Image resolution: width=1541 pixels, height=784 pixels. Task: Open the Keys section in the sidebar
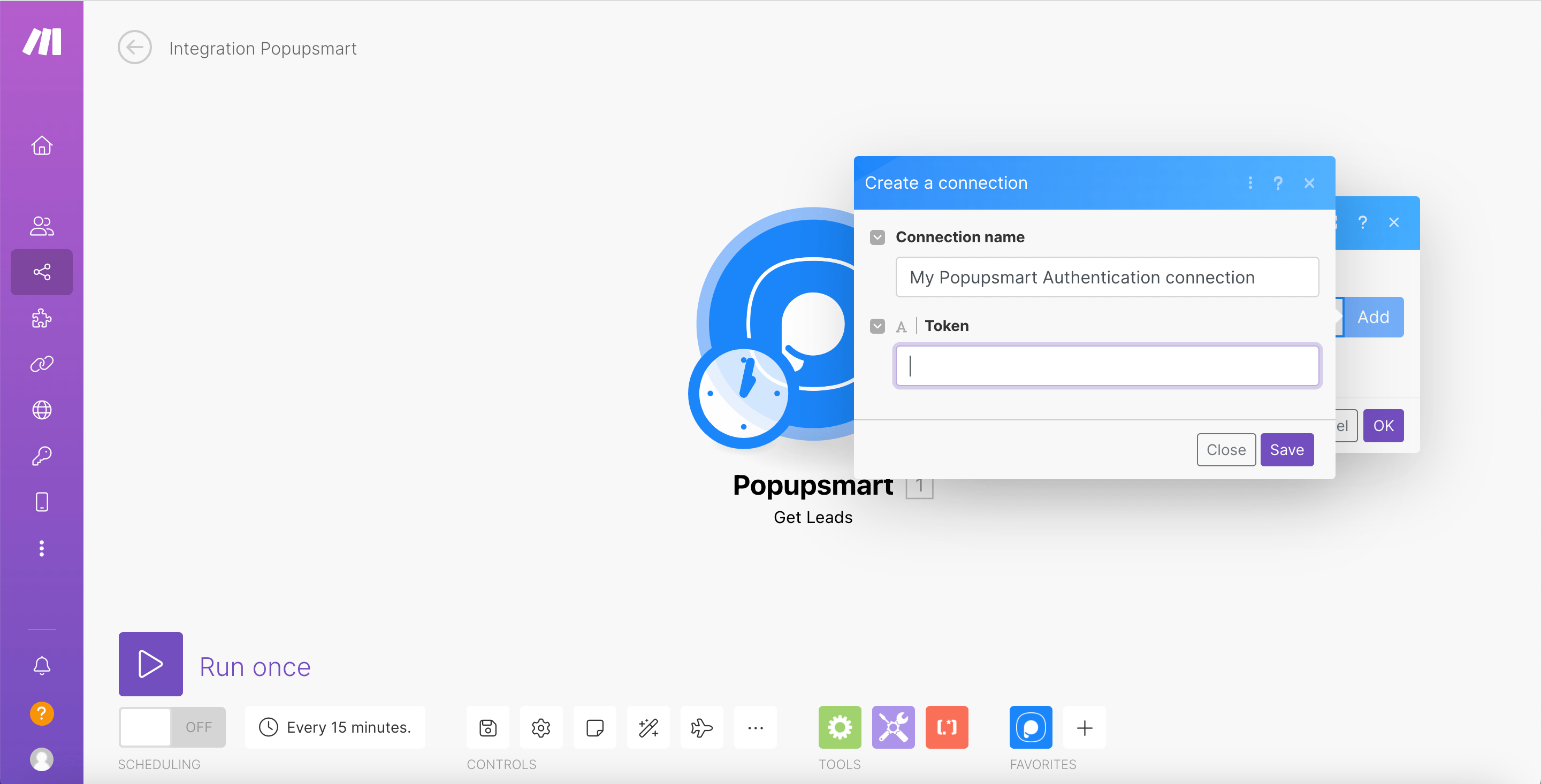(41, 456)
